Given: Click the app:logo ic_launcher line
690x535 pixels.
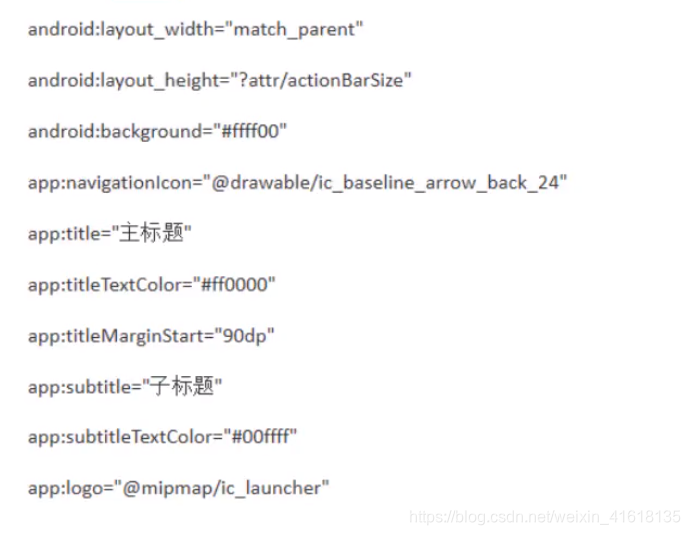Looking at the screenshot, I should (x=178, y=488).
